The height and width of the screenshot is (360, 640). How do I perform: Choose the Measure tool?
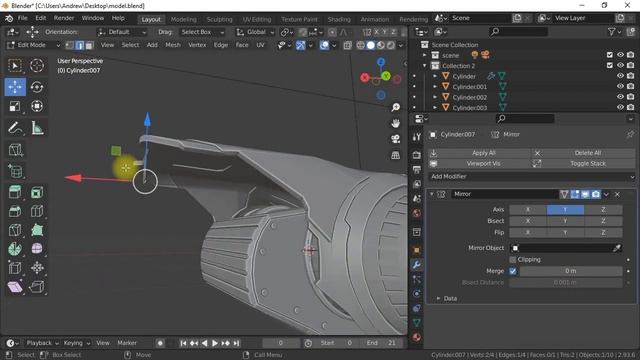(37, 128)
